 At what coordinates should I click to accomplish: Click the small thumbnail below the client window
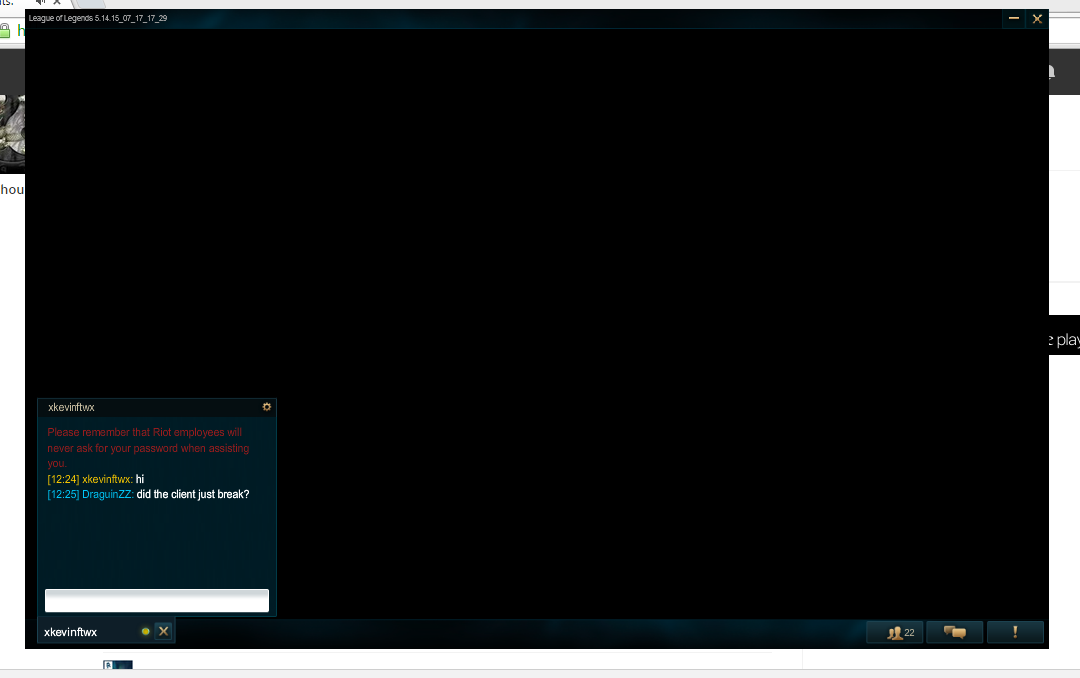click(x=118, y=664)
